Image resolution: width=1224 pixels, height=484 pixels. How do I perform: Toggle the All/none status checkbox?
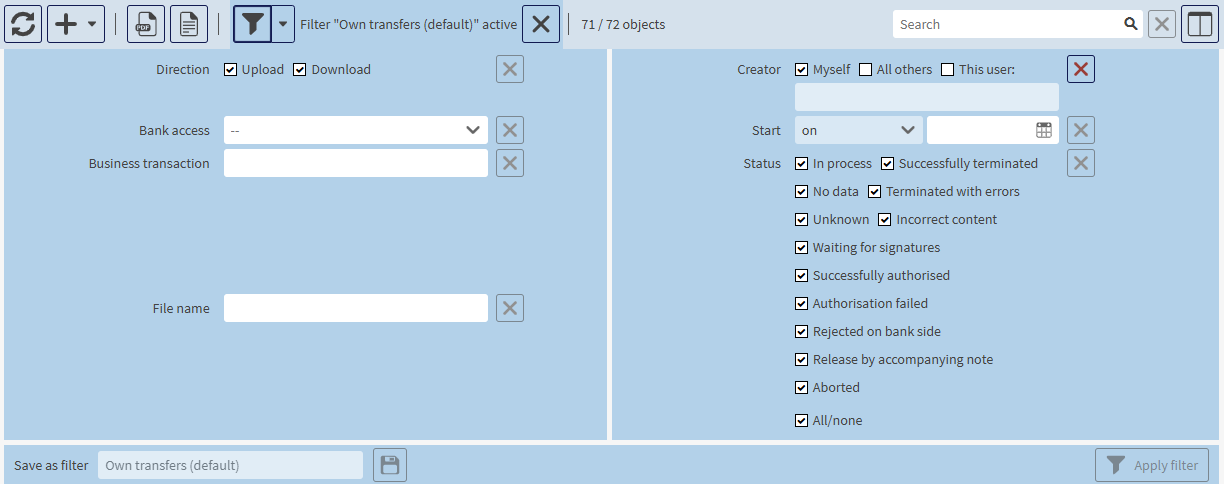[802, 421]
